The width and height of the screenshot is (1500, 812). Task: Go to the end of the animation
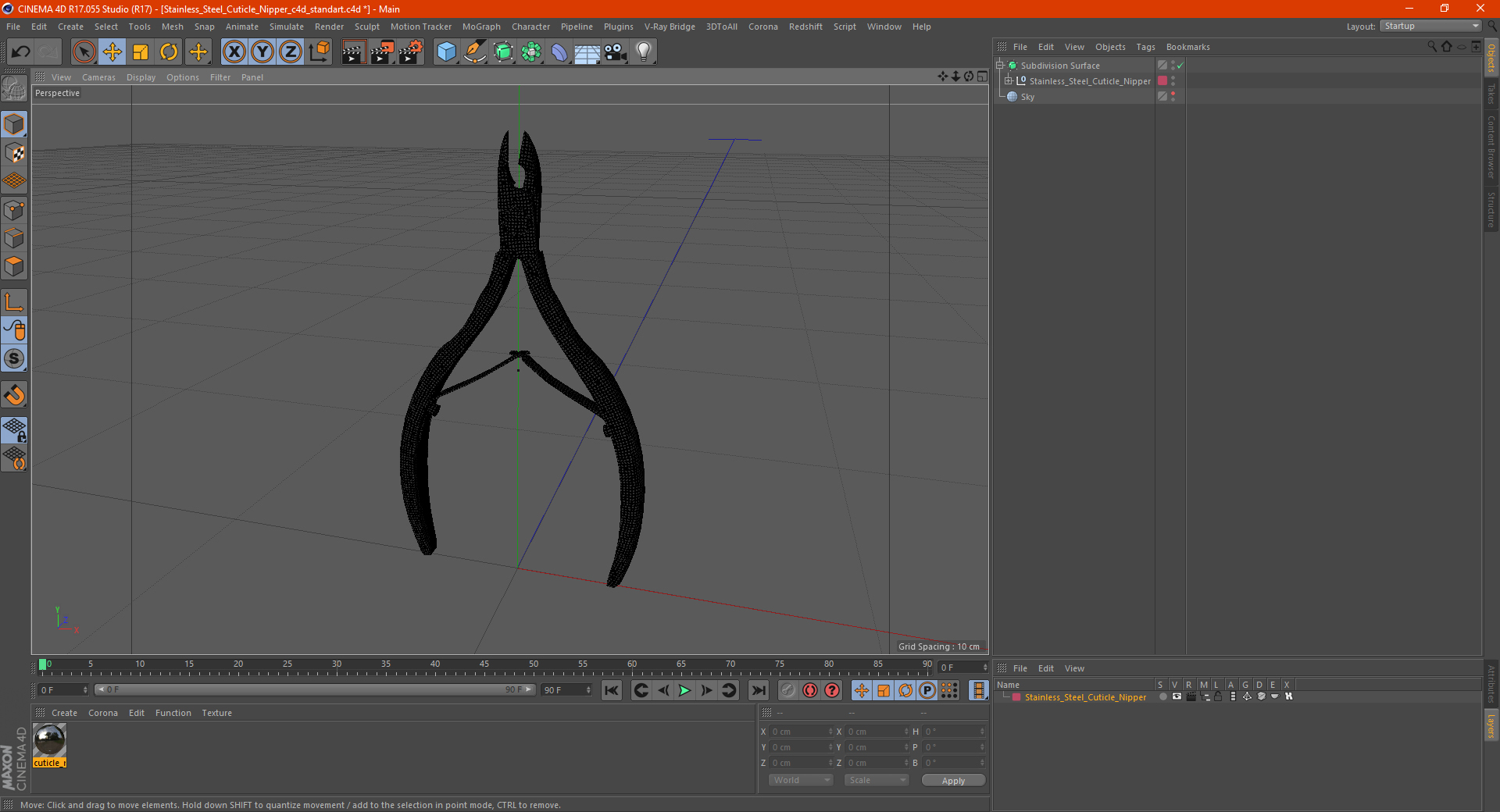click(x=758, y=690)
